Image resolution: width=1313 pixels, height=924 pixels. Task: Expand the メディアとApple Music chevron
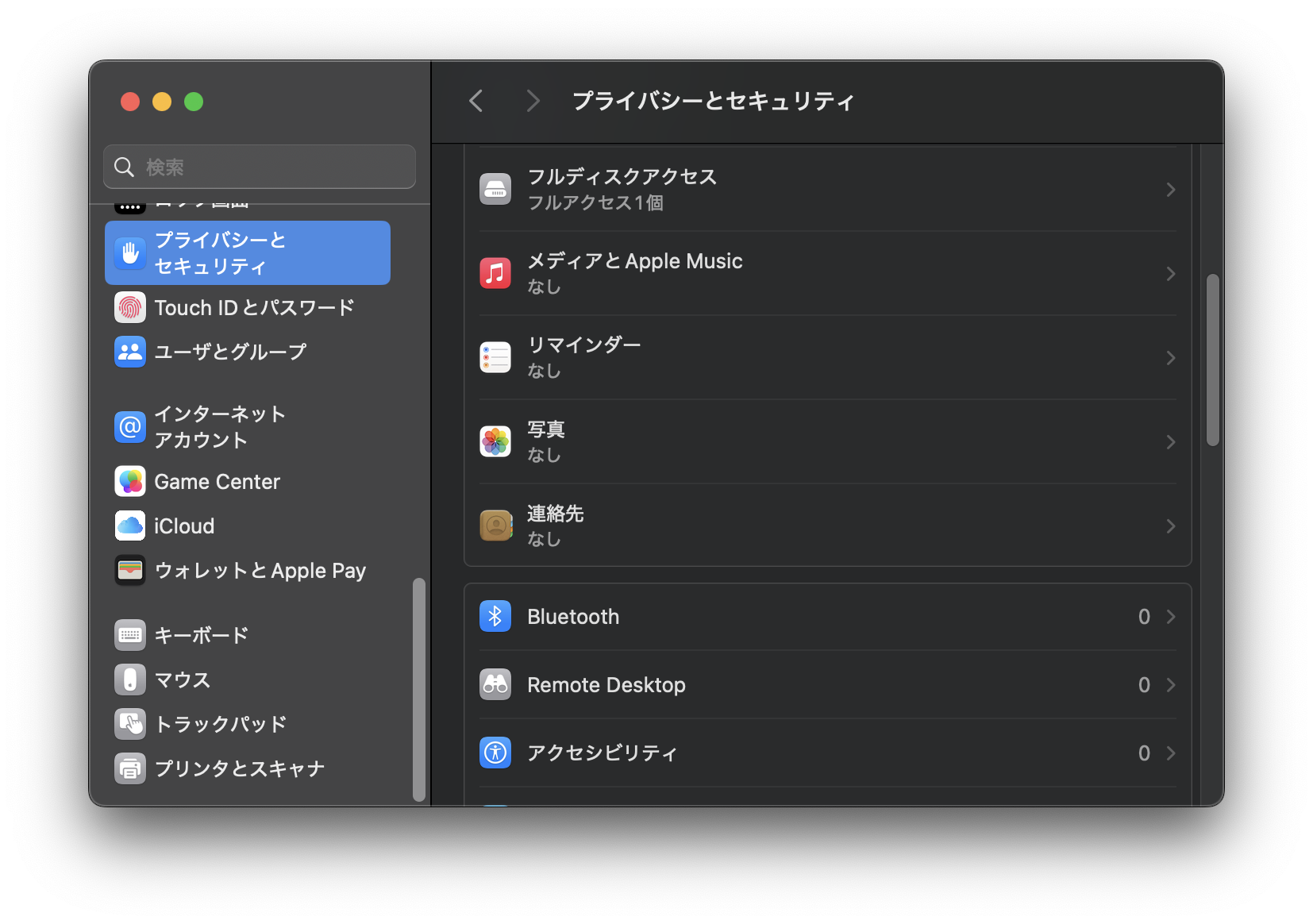point(1170,273)
